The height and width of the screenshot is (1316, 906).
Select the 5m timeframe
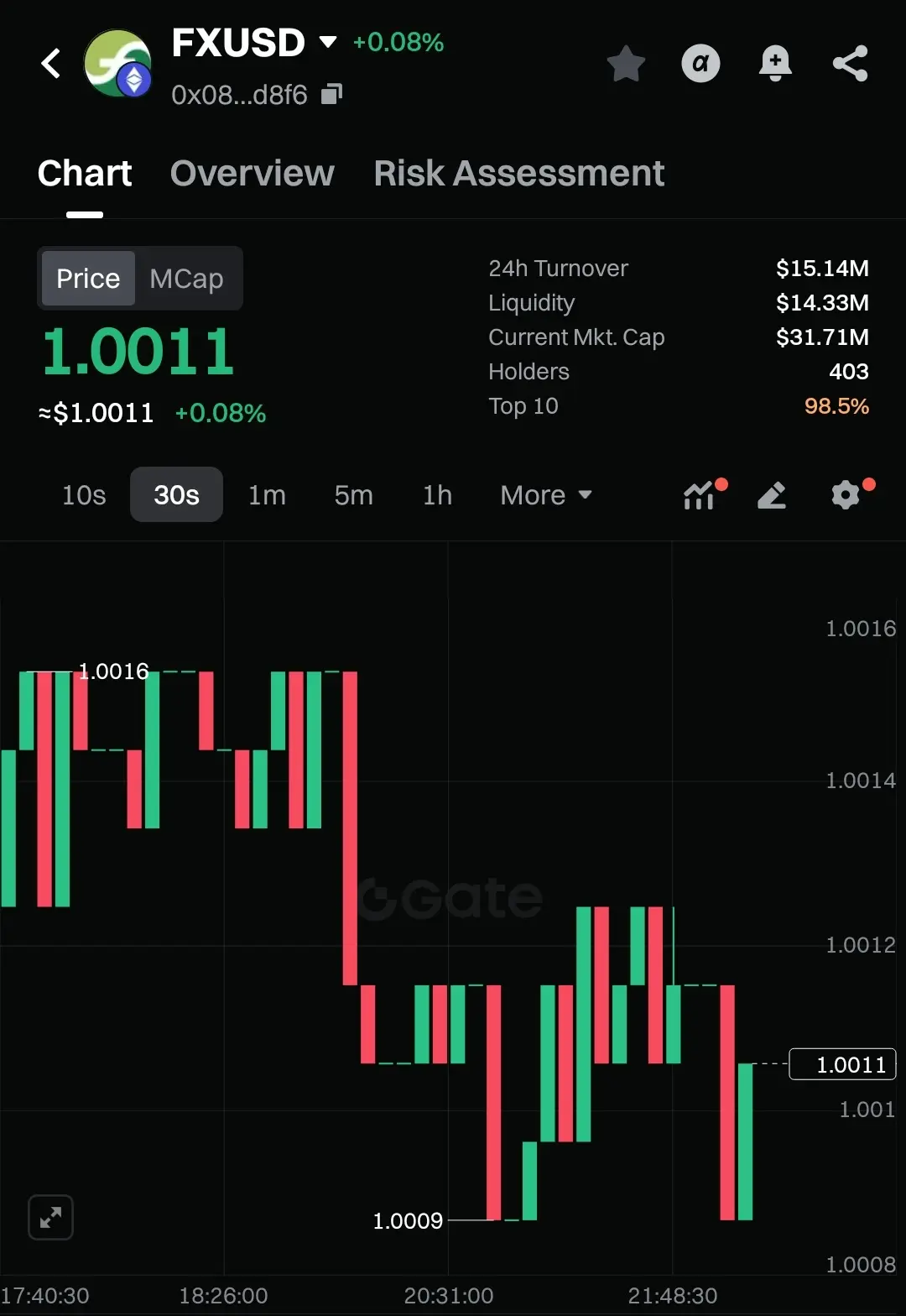(x=353, y=495)
